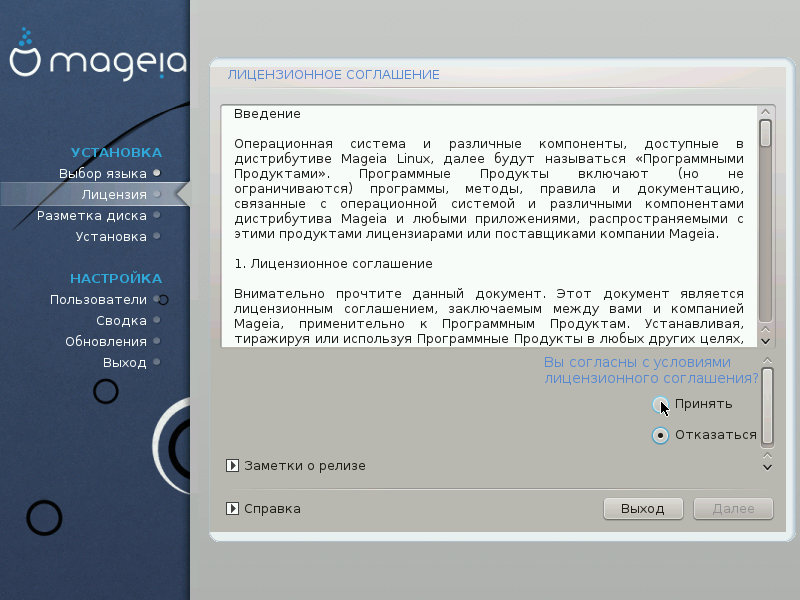Click license text scrollbar up arrow

click(765, 112)
